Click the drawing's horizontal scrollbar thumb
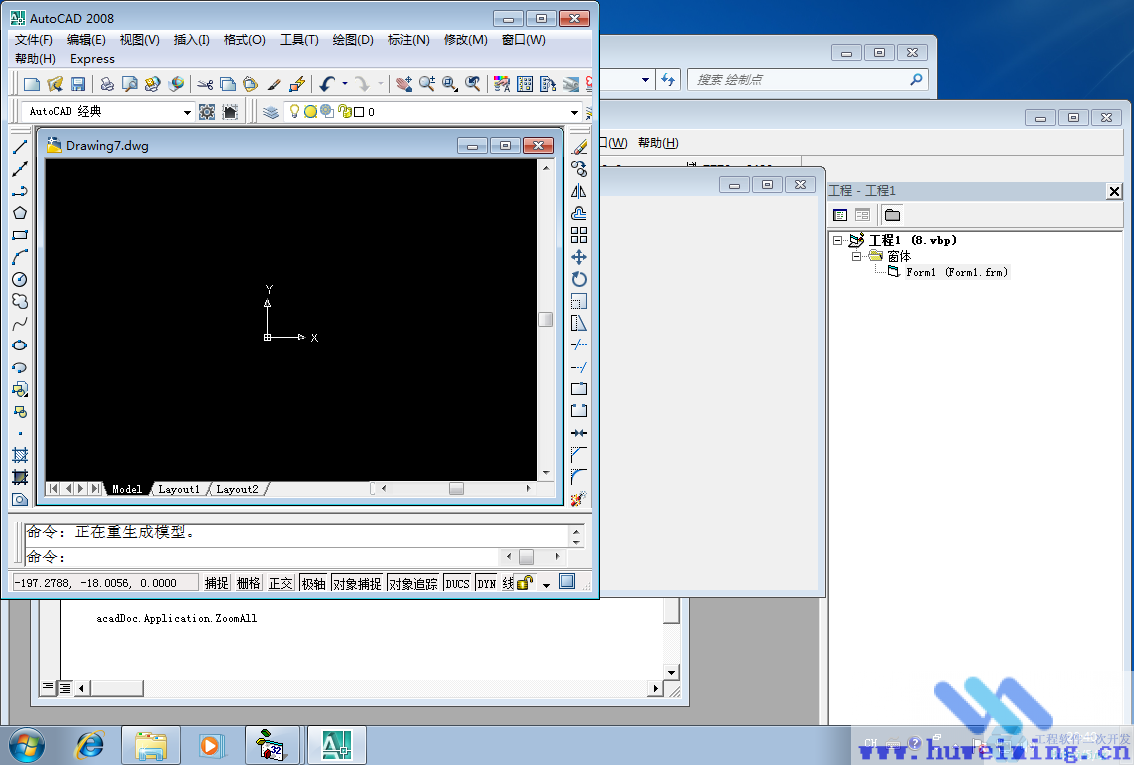The image size is (1134, 765). point(456,489)
